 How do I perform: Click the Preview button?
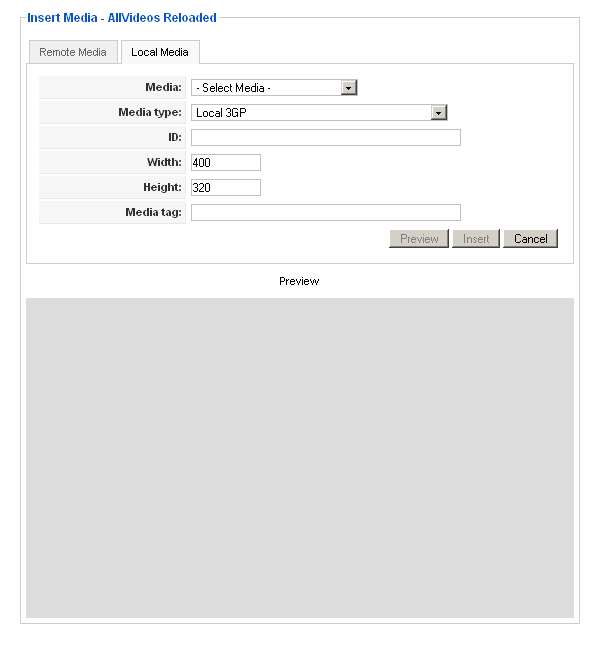pos(419,239)
